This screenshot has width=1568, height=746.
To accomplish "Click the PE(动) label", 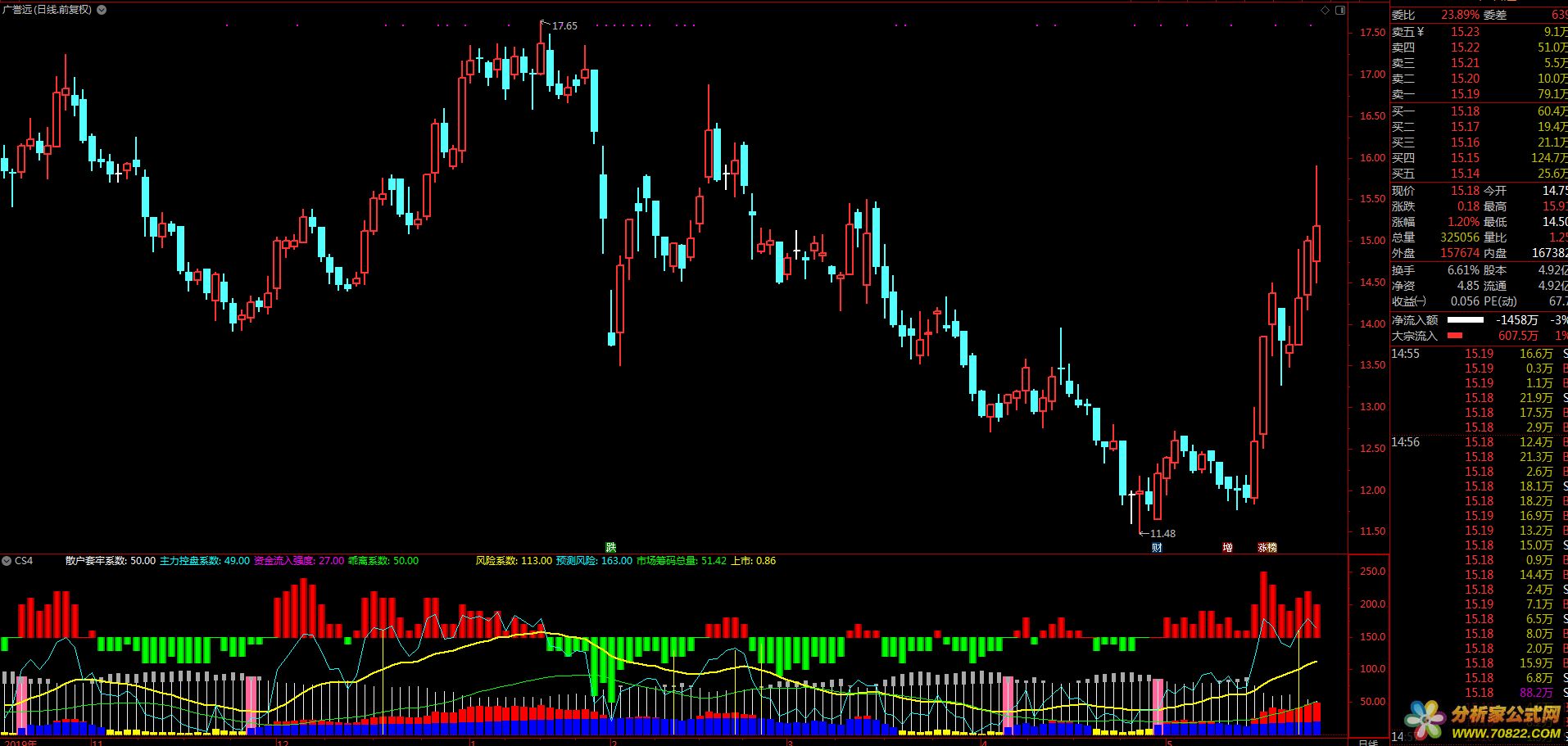I will tap(1501, 301).
